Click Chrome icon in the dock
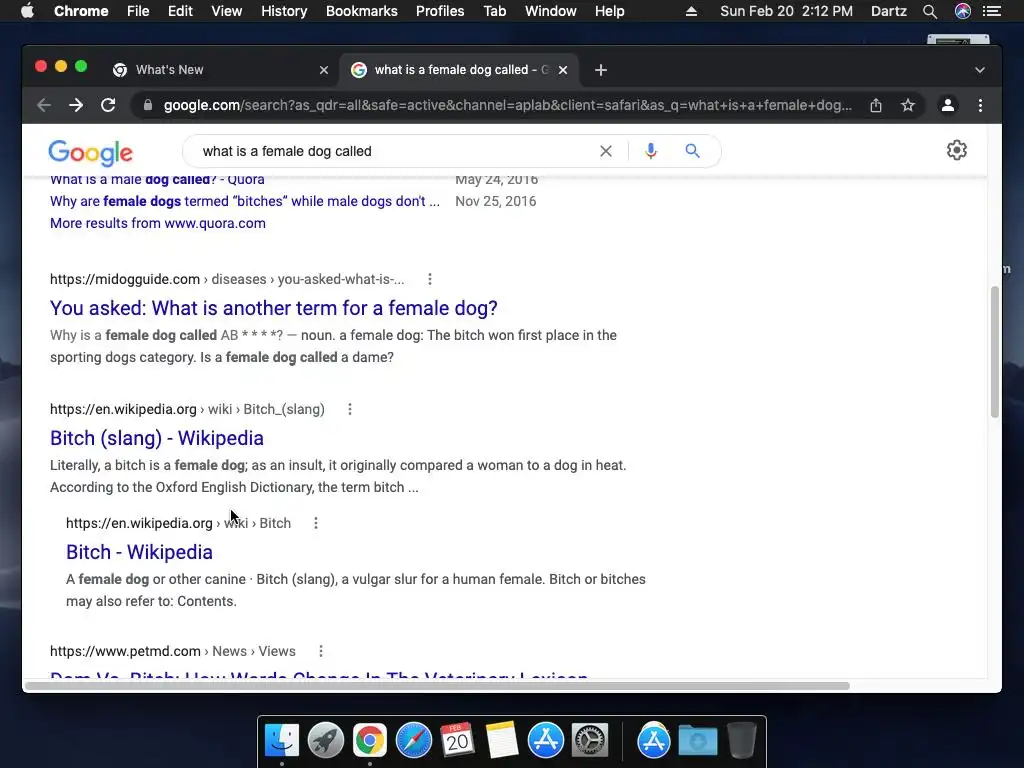The image size is (1024, 768). 370,740
